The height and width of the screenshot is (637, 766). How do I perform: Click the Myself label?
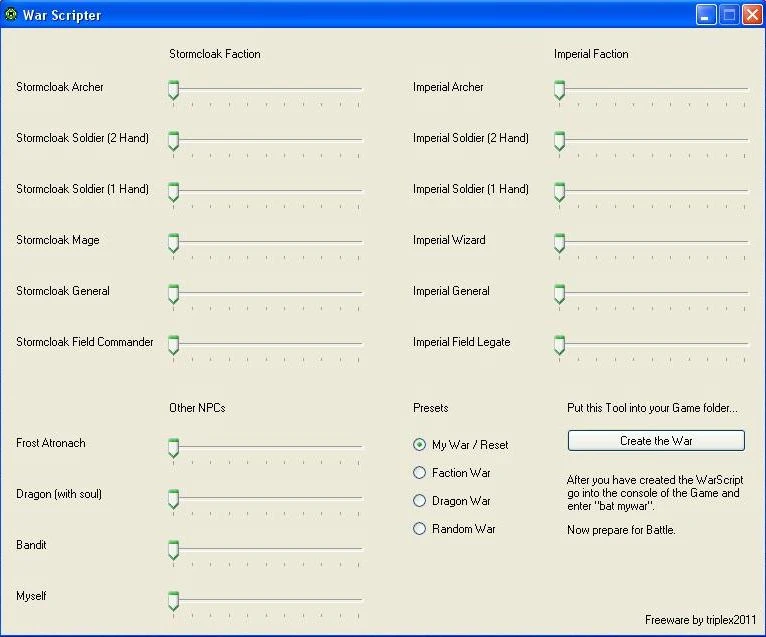31,596
